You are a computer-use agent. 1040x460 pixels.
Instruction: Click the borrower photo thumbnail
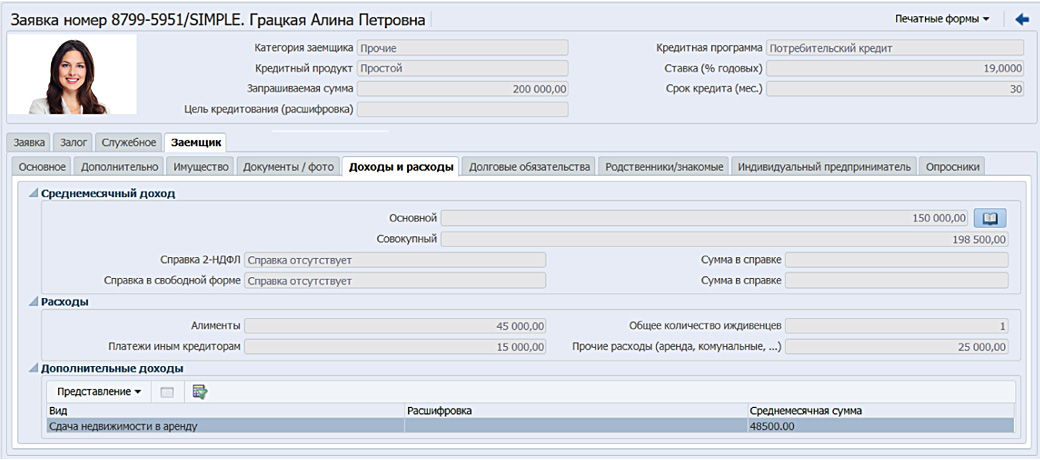point(72,75)
